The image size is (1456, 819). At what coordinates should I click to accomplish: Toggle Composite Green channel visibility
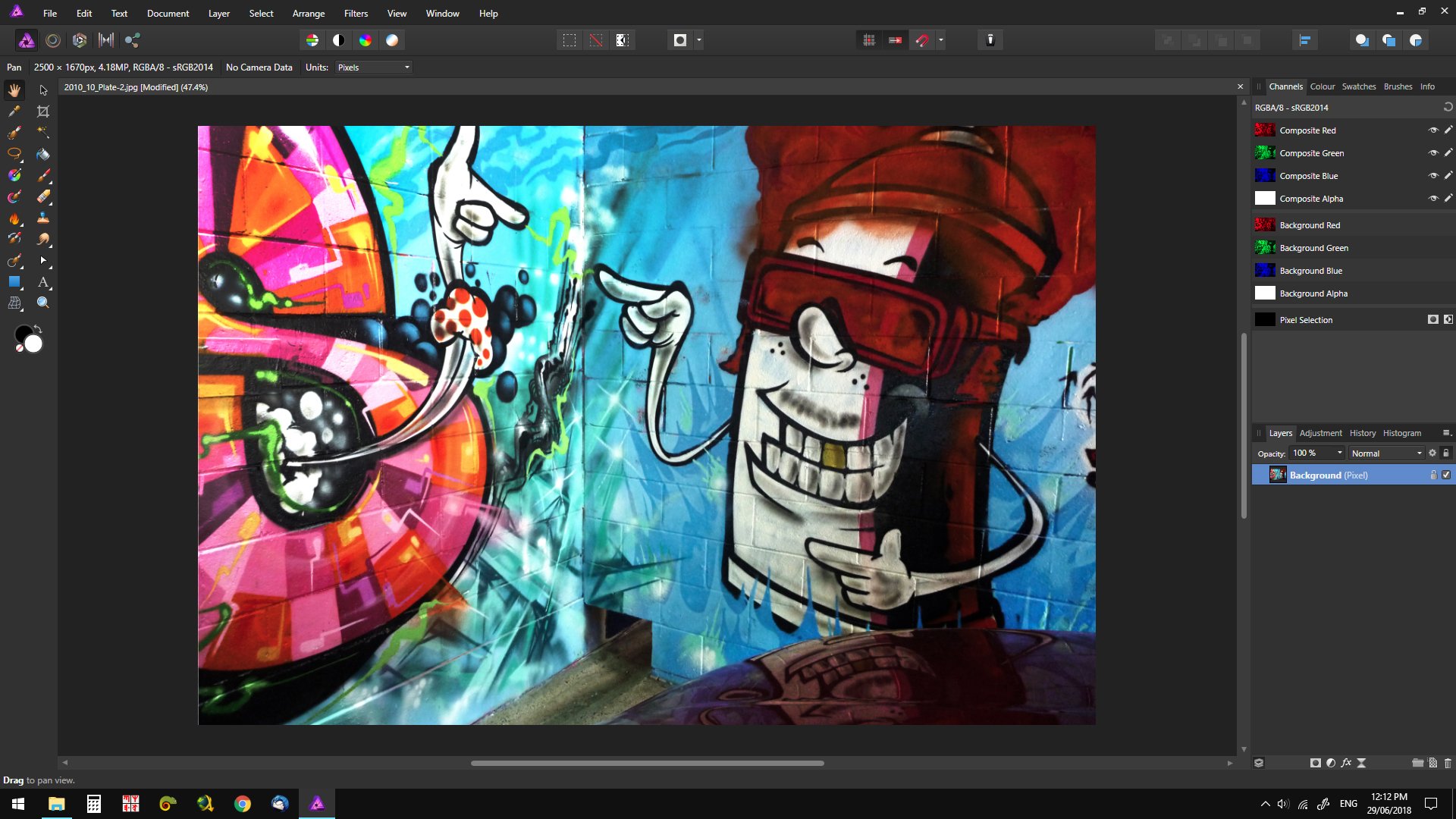click(x=1433, y=153)
